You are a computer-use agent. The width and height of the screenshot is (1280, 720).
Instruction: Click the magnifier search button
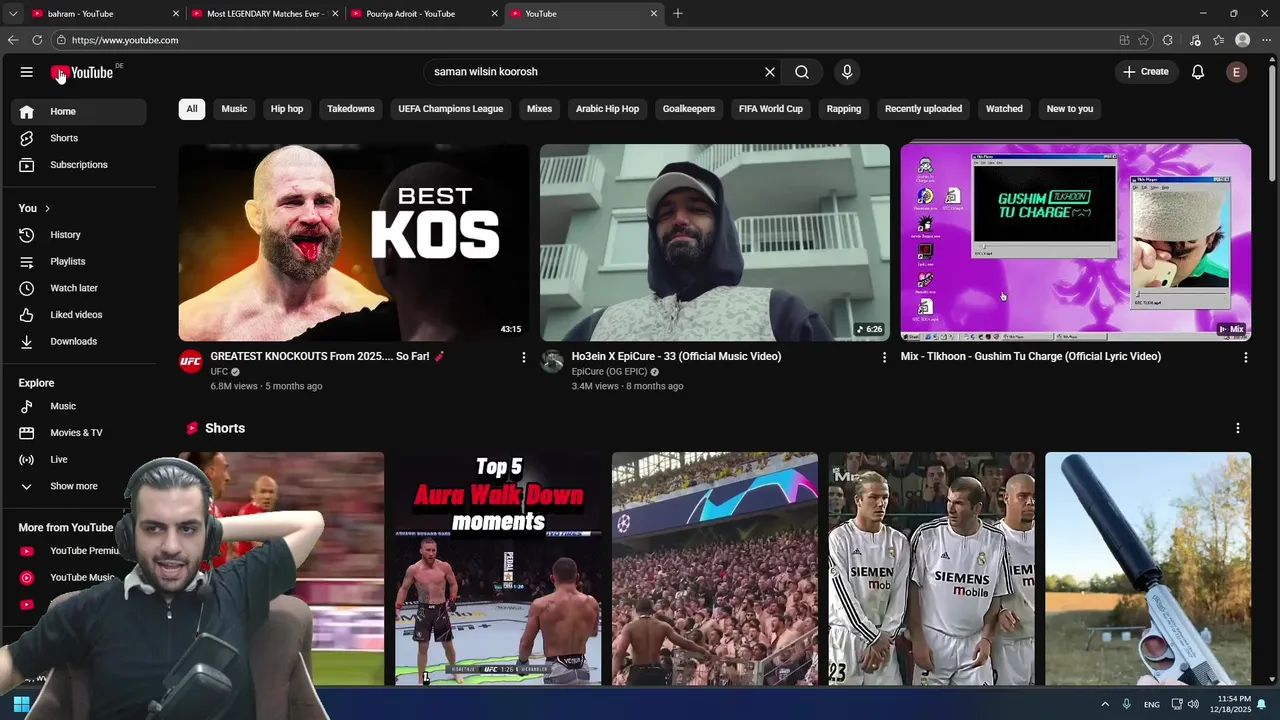click(x=802, y=72)
